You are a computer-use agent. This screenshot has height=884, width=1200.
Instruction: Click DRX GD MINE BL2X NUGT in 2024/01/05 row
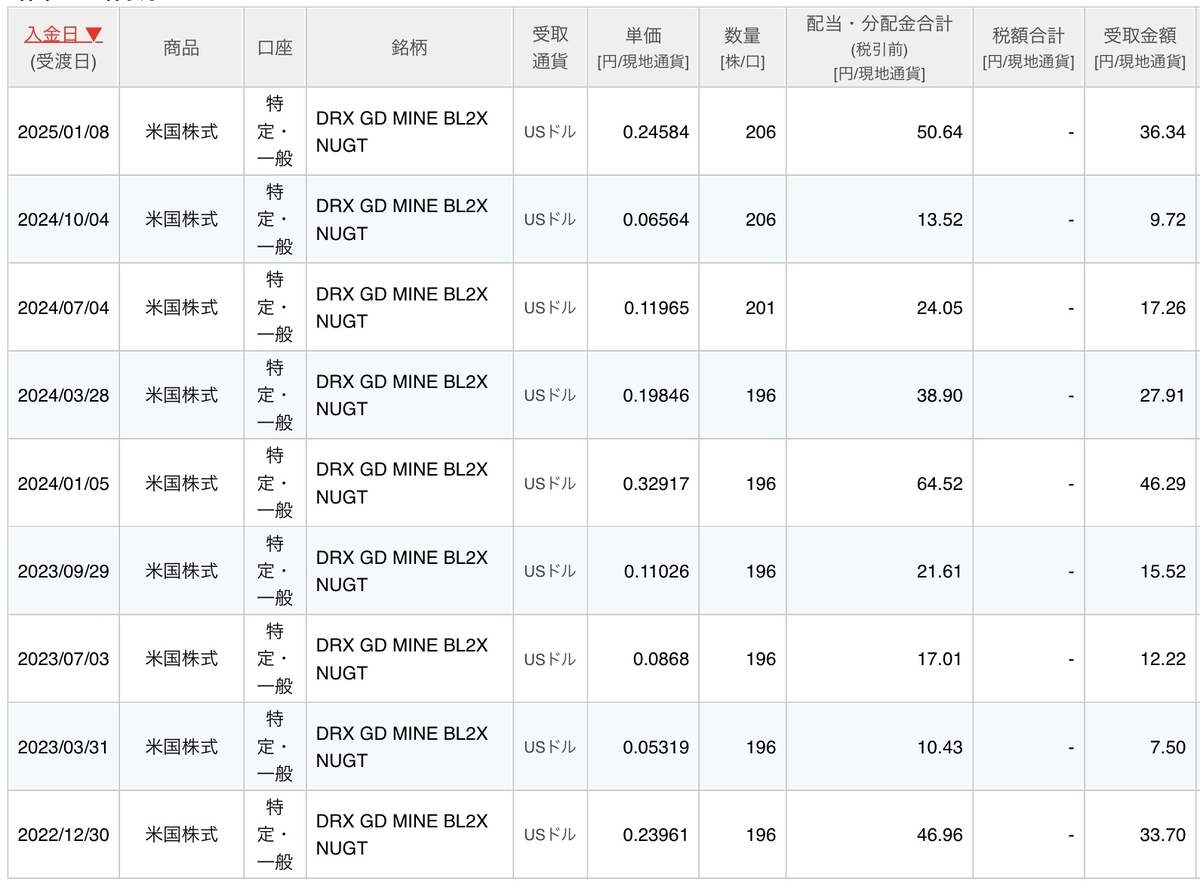[x=402, y=484]
